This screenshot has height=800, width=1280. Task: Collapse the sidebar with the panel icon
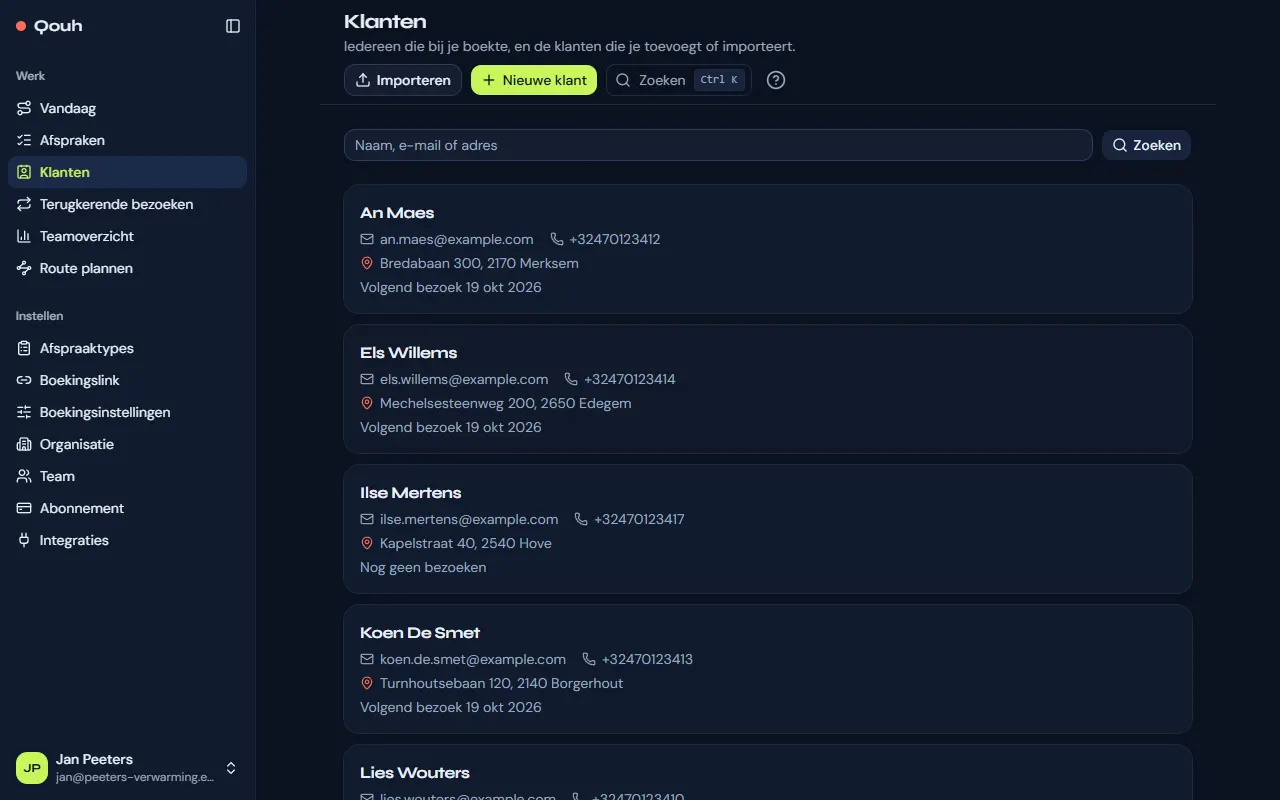click(x=233, y=26)
